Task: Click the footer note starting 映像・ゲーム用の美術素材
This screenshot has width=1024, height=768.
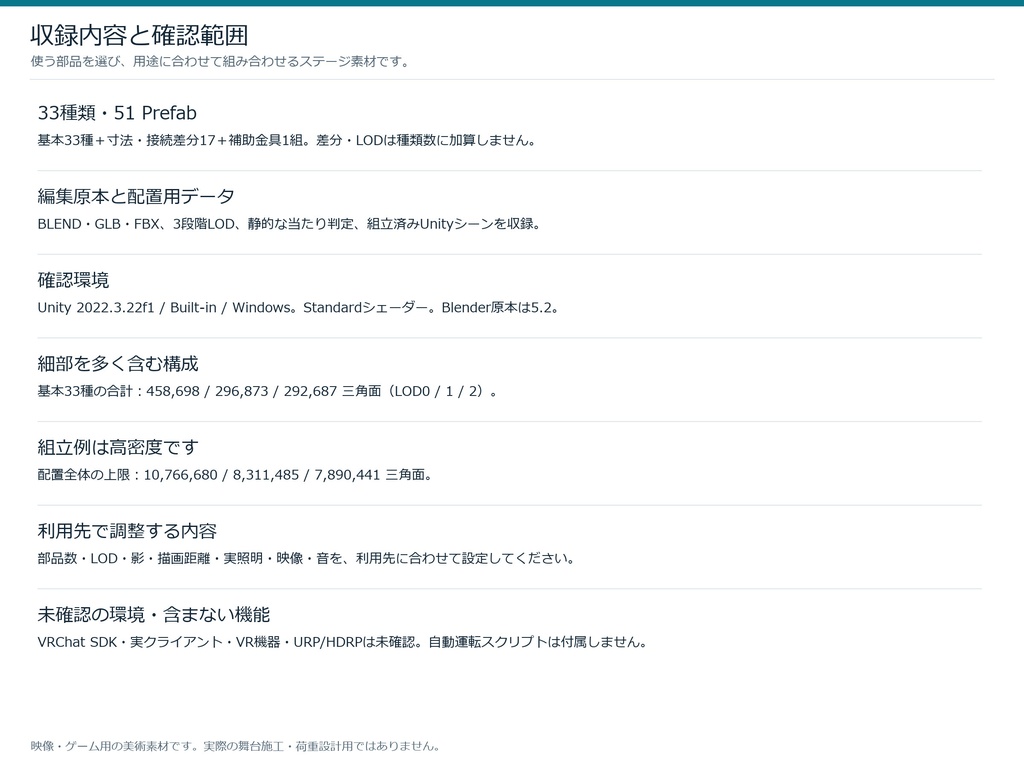Action: [236, 746]
